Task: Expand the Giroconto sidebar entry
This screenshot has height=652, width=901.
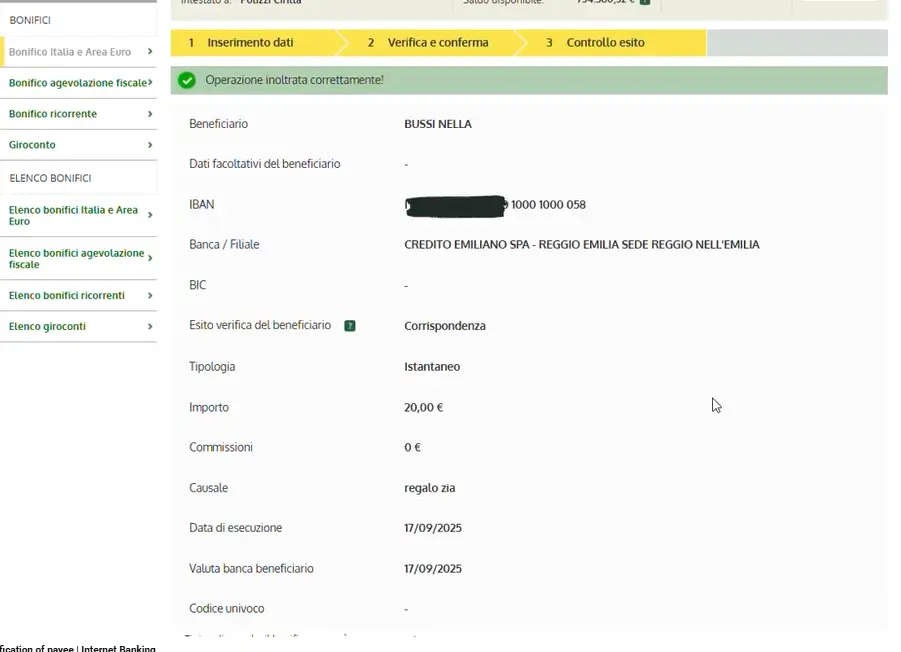Action: point(150,144)
